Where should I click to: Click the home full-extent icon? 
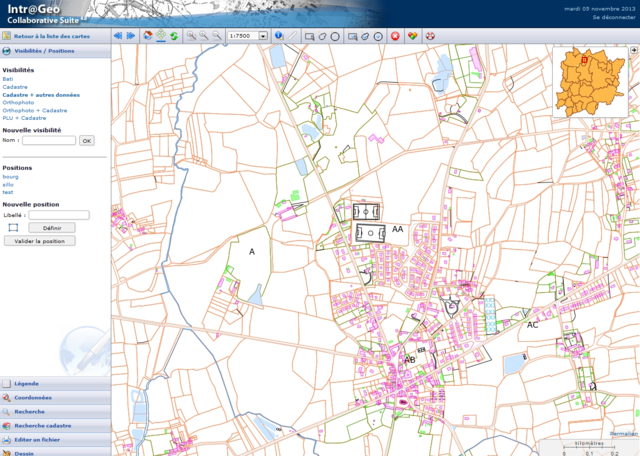click(148, 36)
